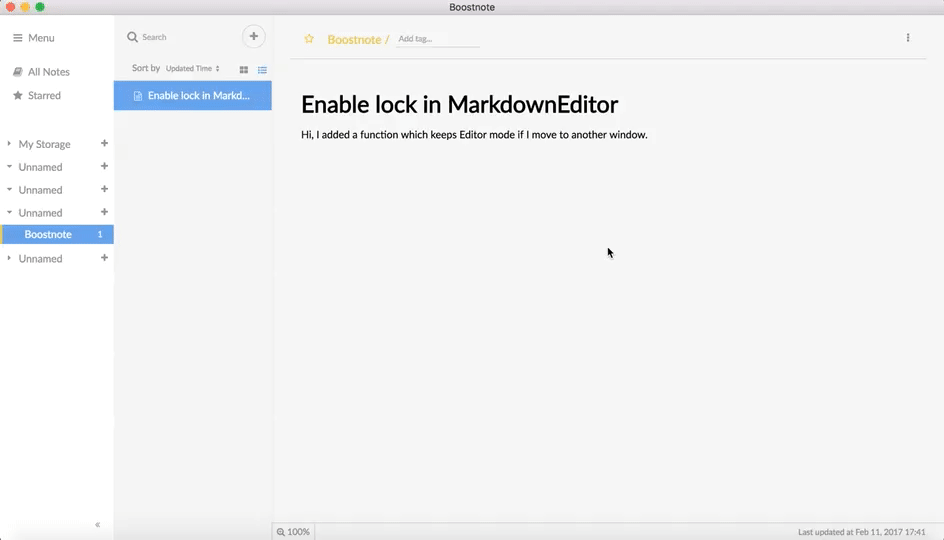
Task: Focus the Search input field
Action: pos(189,37)
